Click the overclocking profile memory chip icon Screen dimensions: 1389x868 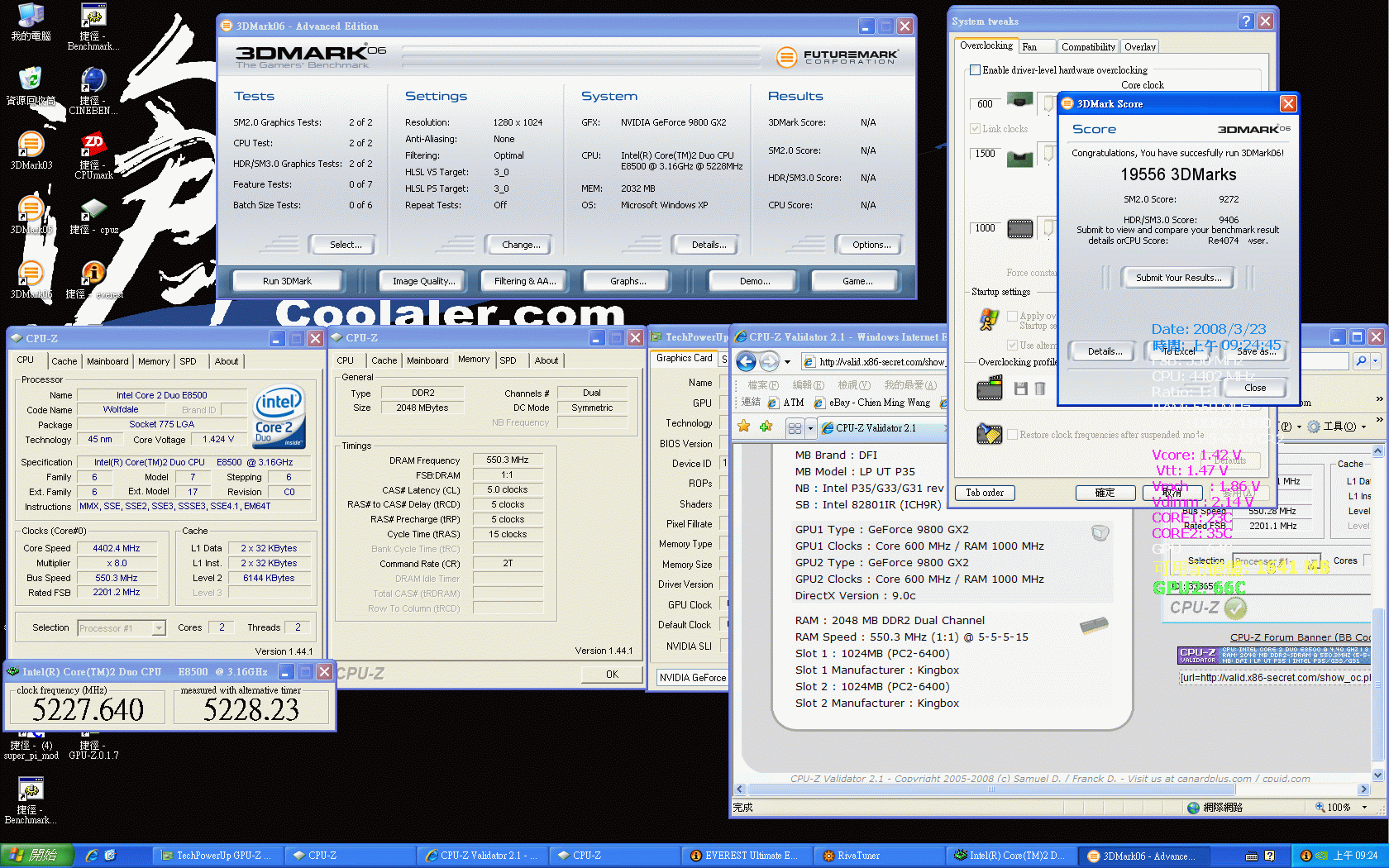[990, 388]
